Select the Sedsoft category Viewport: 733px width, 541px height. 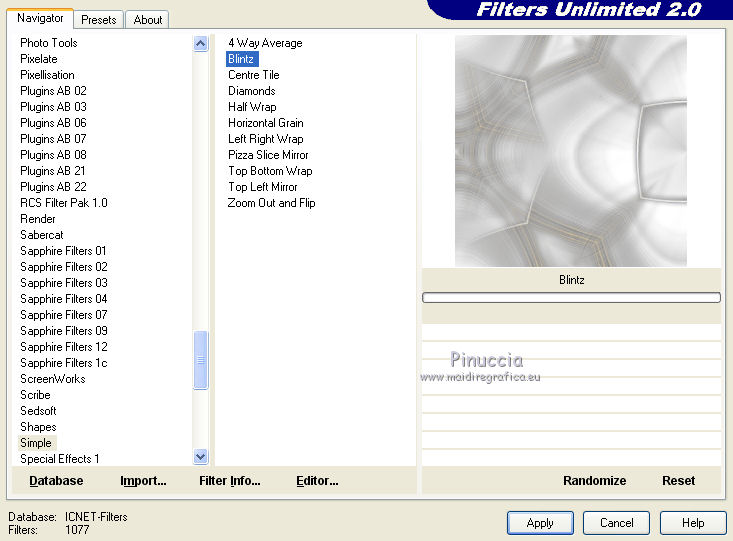coord(38,411)
